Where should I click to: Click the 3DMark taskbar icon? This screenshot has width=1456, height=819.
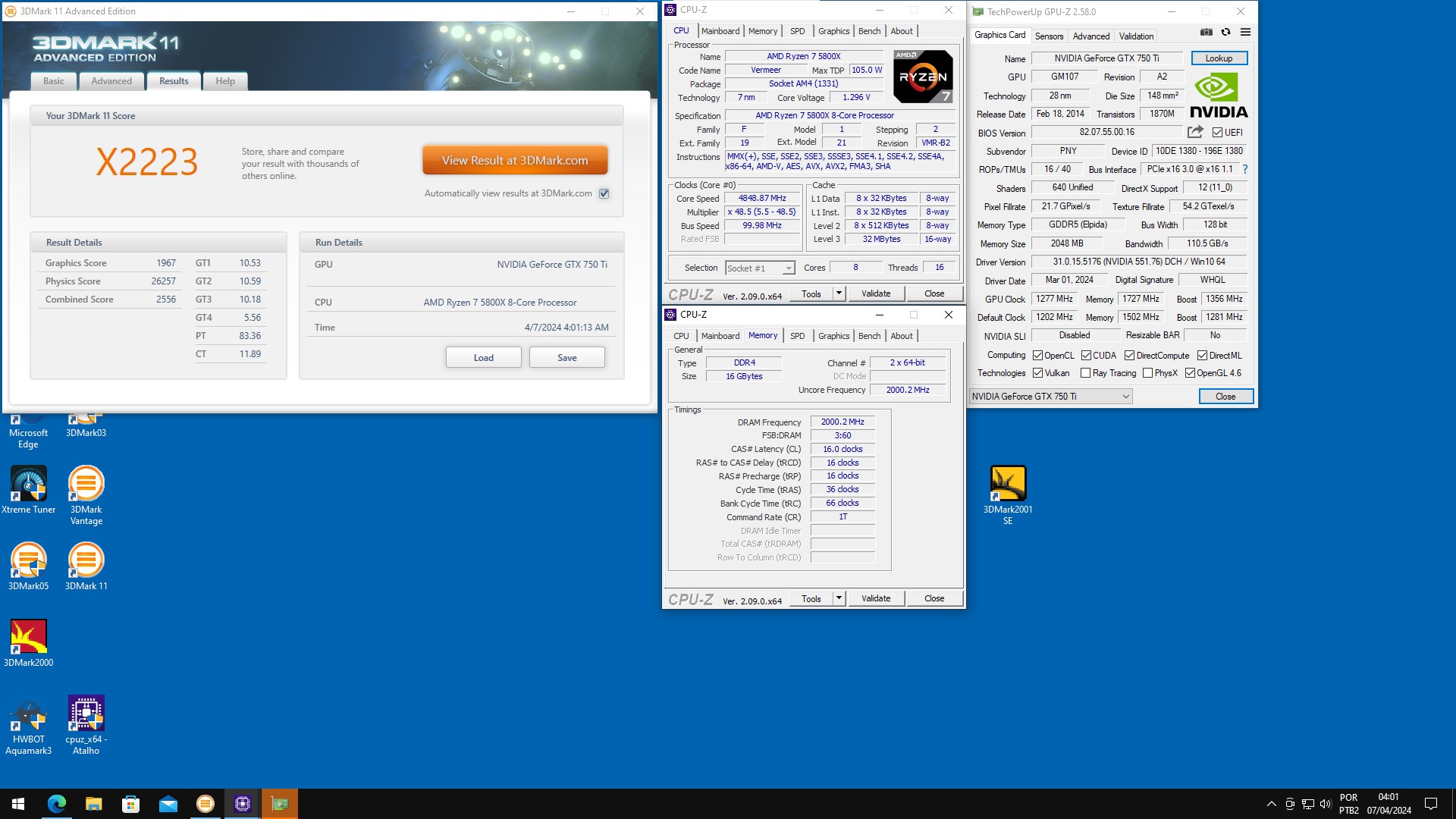tap(205, 804)
